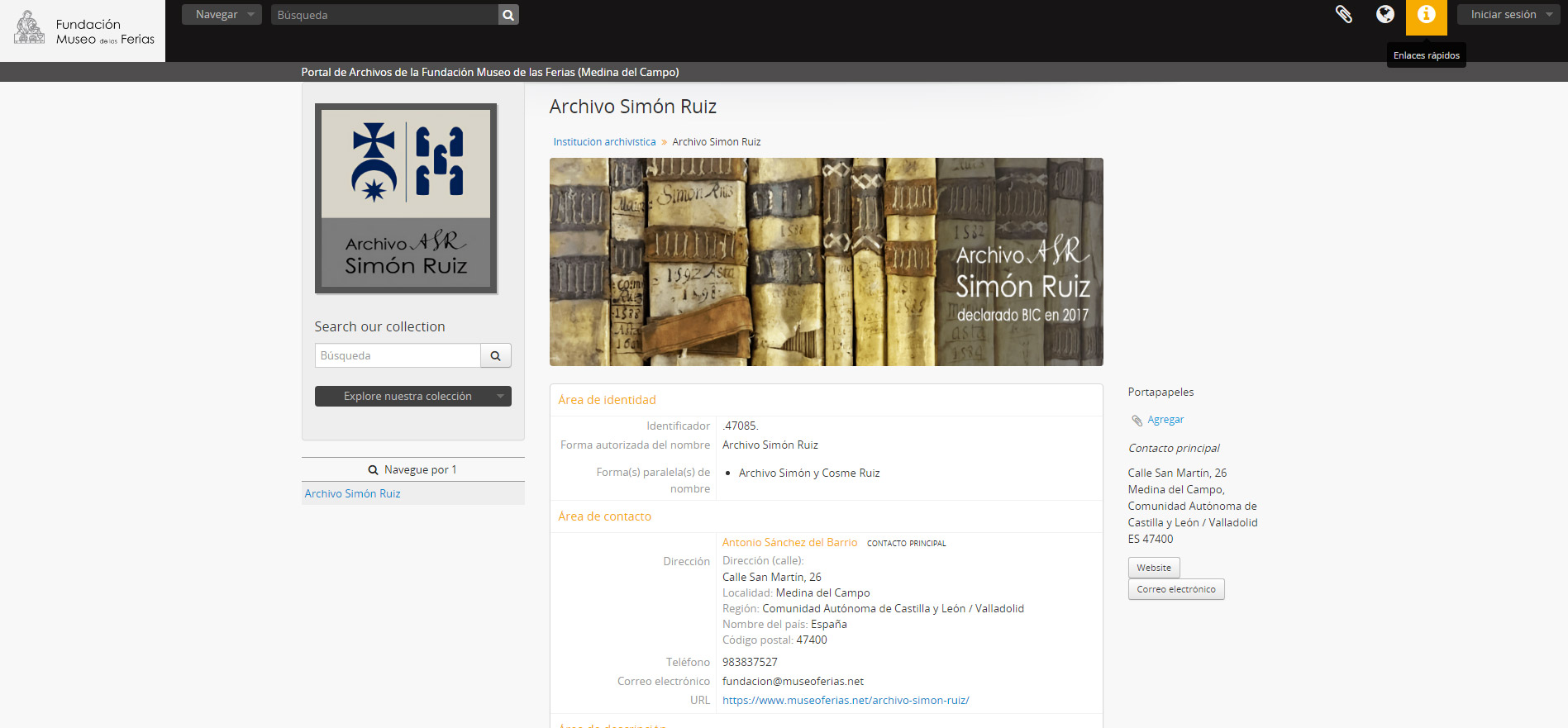Click the Código postal 47400 line
The image size is (1568, 728).
click(x=774, y=640)
